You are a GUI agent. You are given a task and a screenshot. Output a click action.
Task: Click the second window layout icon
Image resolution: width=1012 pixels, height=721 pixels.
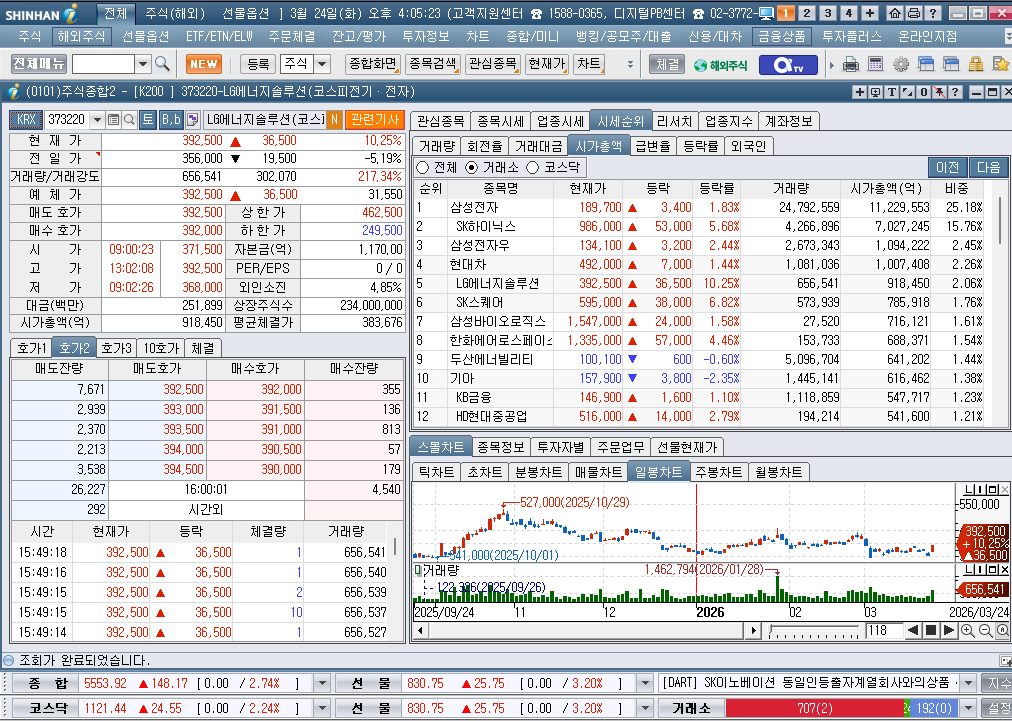coord(951,63)
